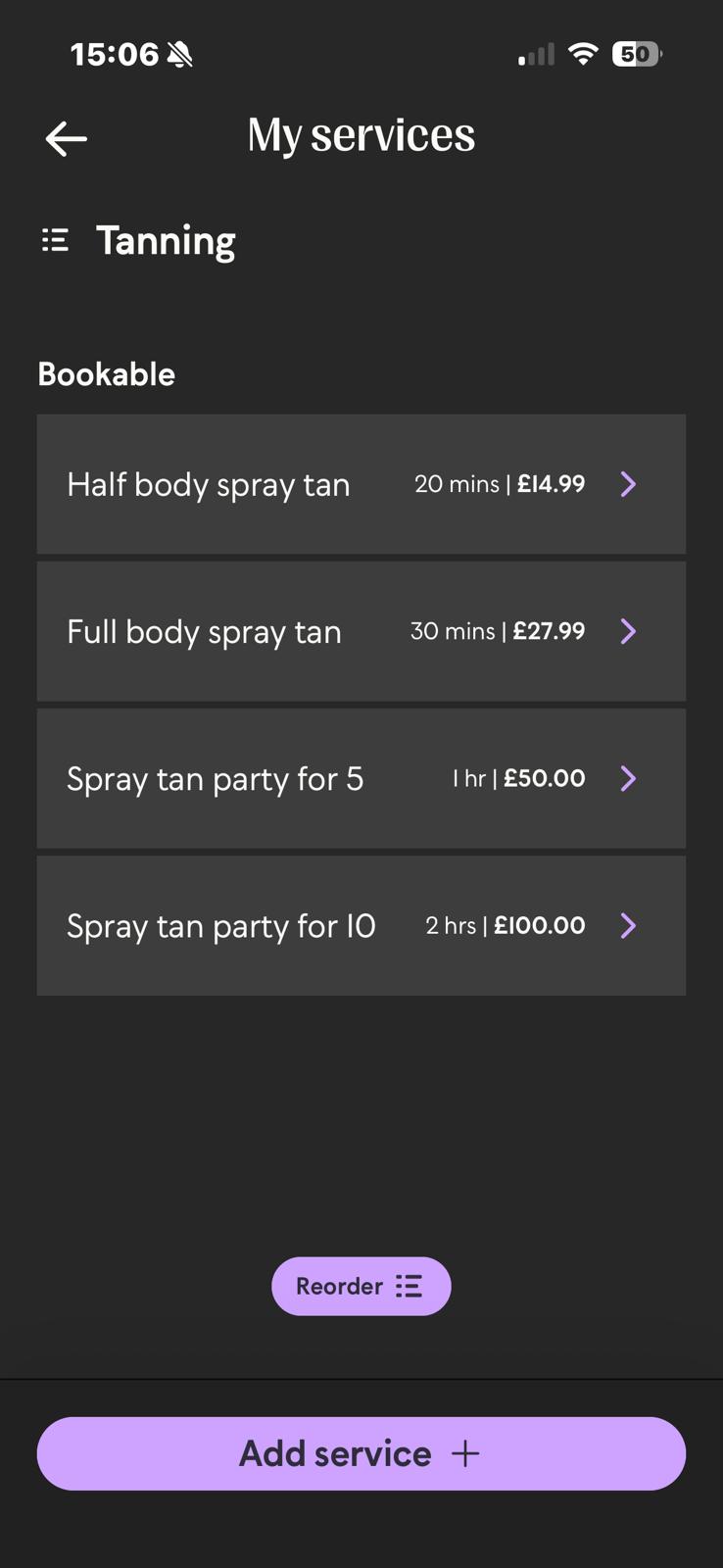Tap the back arrow icon
The width and height of the screenshot is (723, 1568).
(67, 139)
